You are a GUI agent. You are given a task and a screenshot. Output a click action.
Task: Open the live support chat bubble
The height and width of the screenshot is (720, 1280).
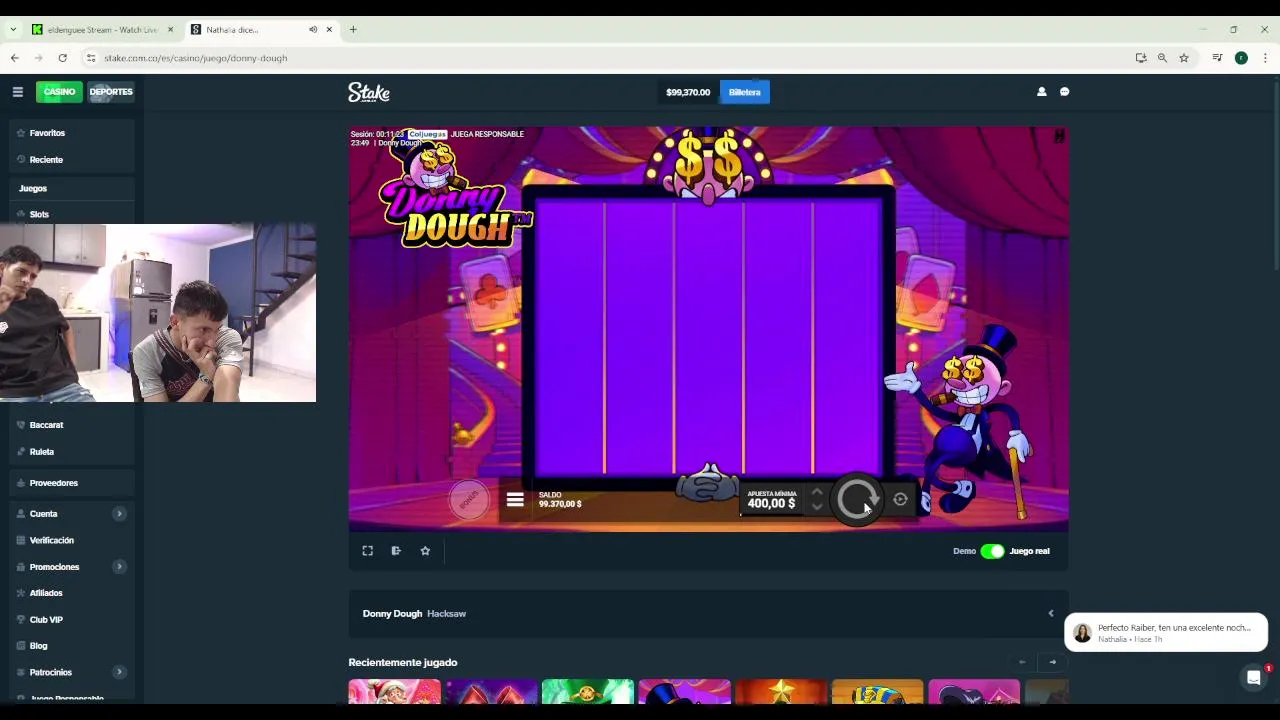tap(1253, 679)
